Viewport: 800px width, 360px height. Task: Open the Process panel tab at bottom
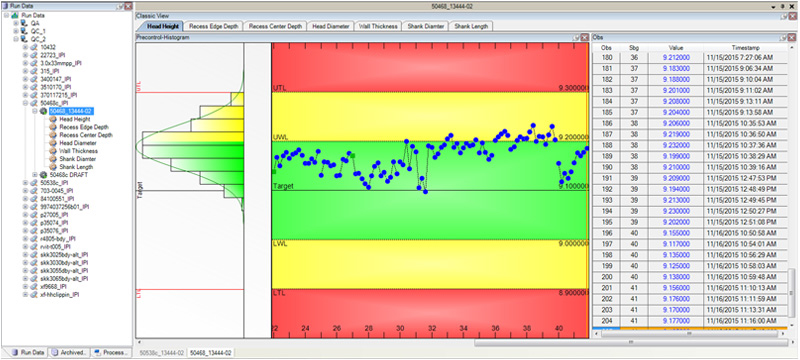tap(112, 352)
